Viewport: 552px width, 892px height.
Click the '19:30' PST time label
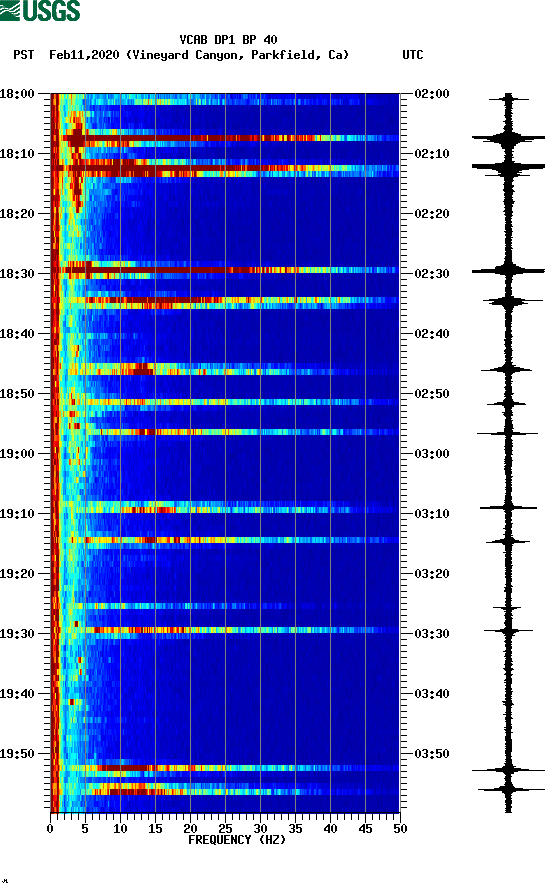tap(17, 634)
